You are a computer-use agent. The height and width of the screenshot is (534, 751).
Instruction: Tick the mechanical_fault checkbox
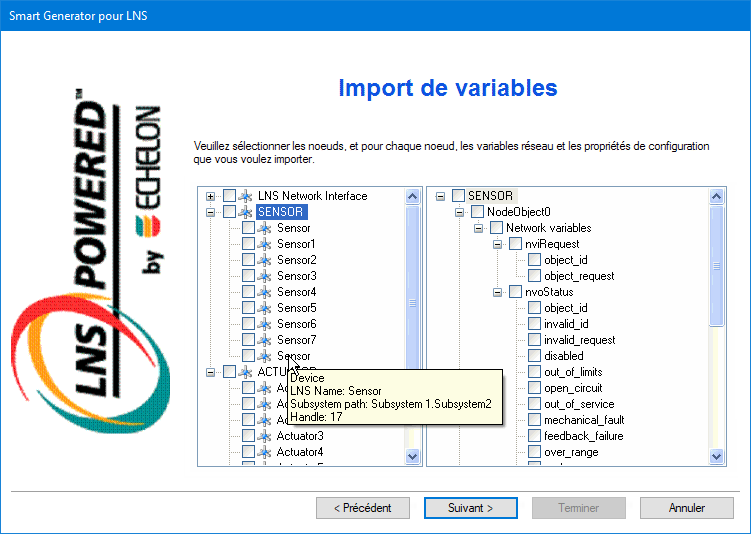tap(535, 420)
